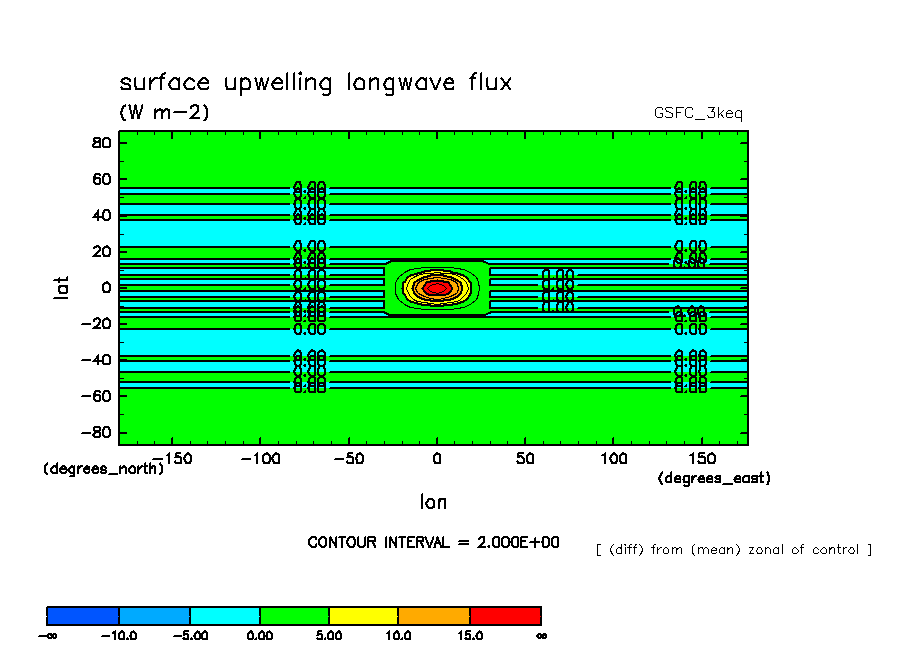Click the red center of the equatorial anomaly

pyautogui.click(x=436, y=288)
